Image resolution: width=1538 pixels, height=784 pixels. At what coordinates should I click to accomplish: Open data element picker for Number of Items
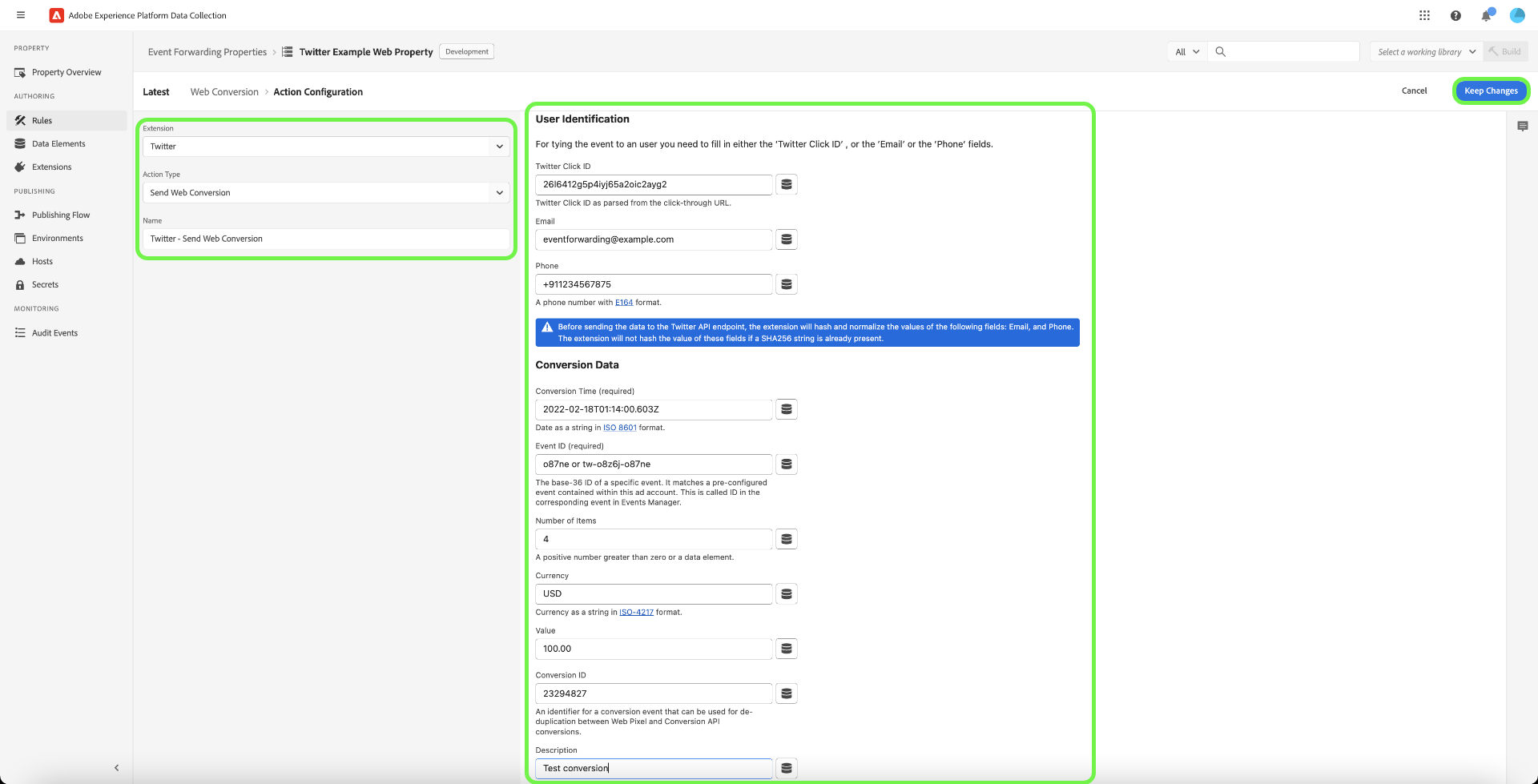(787, 539)
